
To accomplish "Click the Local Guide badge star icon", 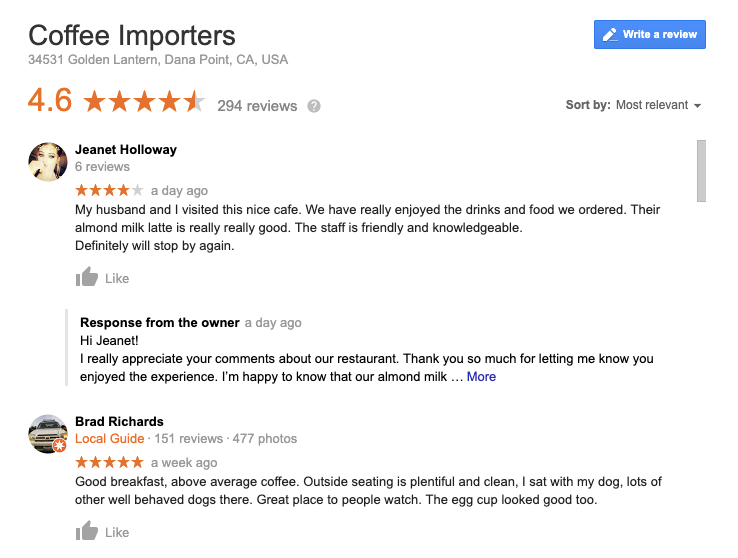I will click(60, 445).
